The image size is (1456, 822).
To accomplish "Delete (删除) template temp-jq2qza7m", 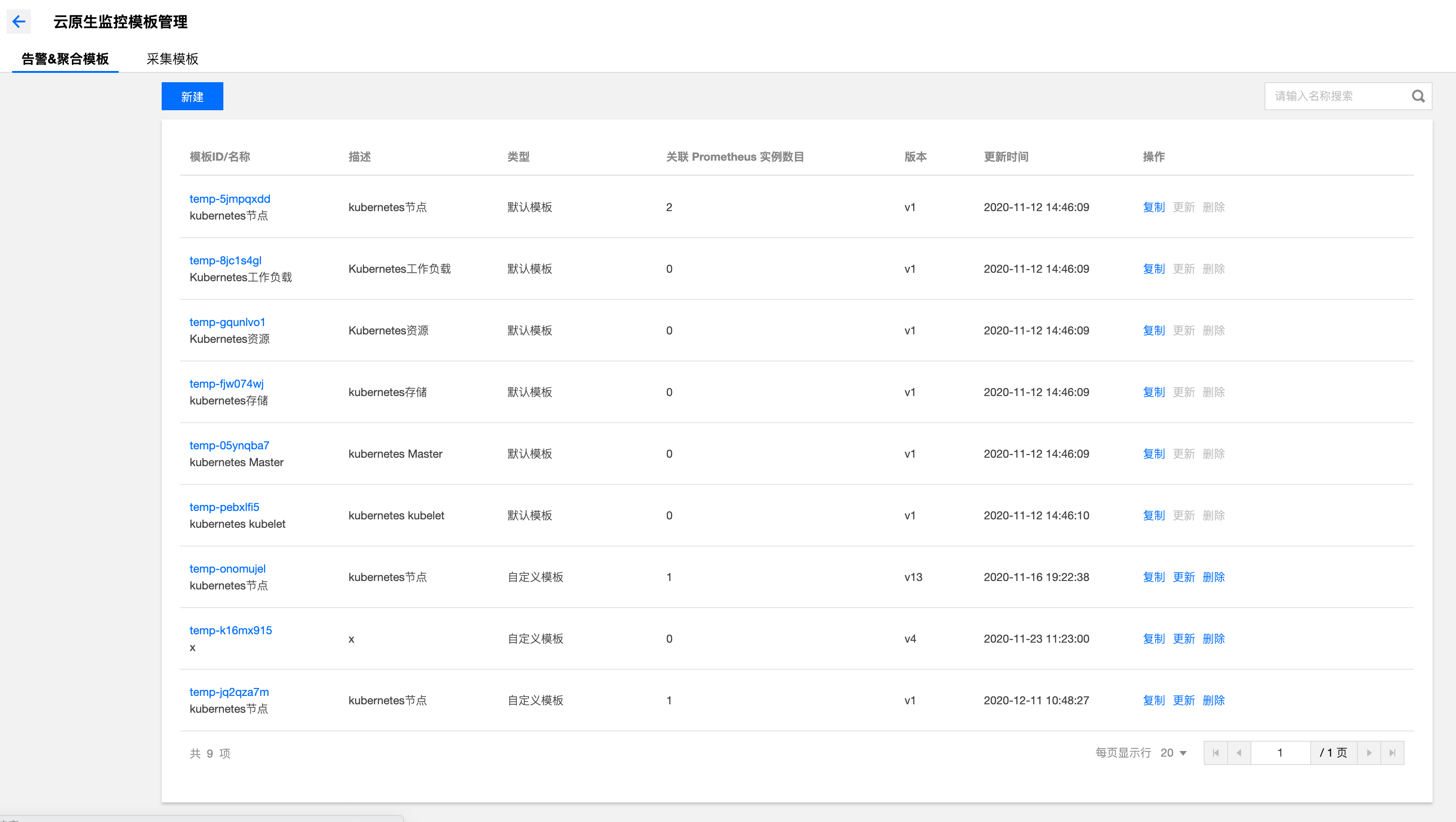I will click(x=1213, y=700).
